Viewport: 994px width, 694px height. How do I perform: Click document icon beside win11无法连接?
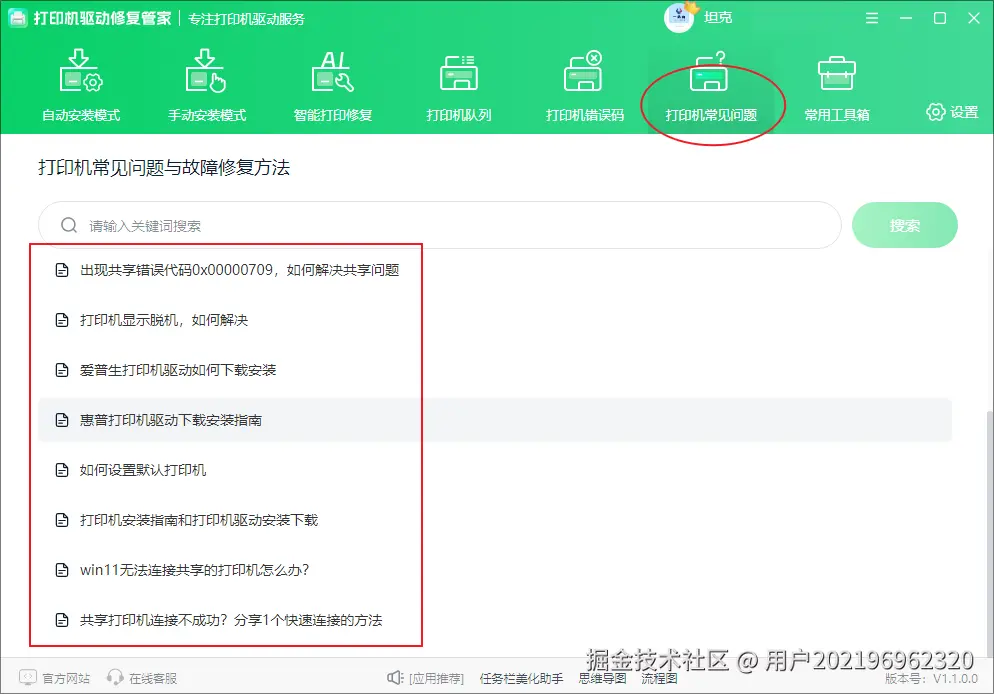pyautogui.click(x=61, y=571)
